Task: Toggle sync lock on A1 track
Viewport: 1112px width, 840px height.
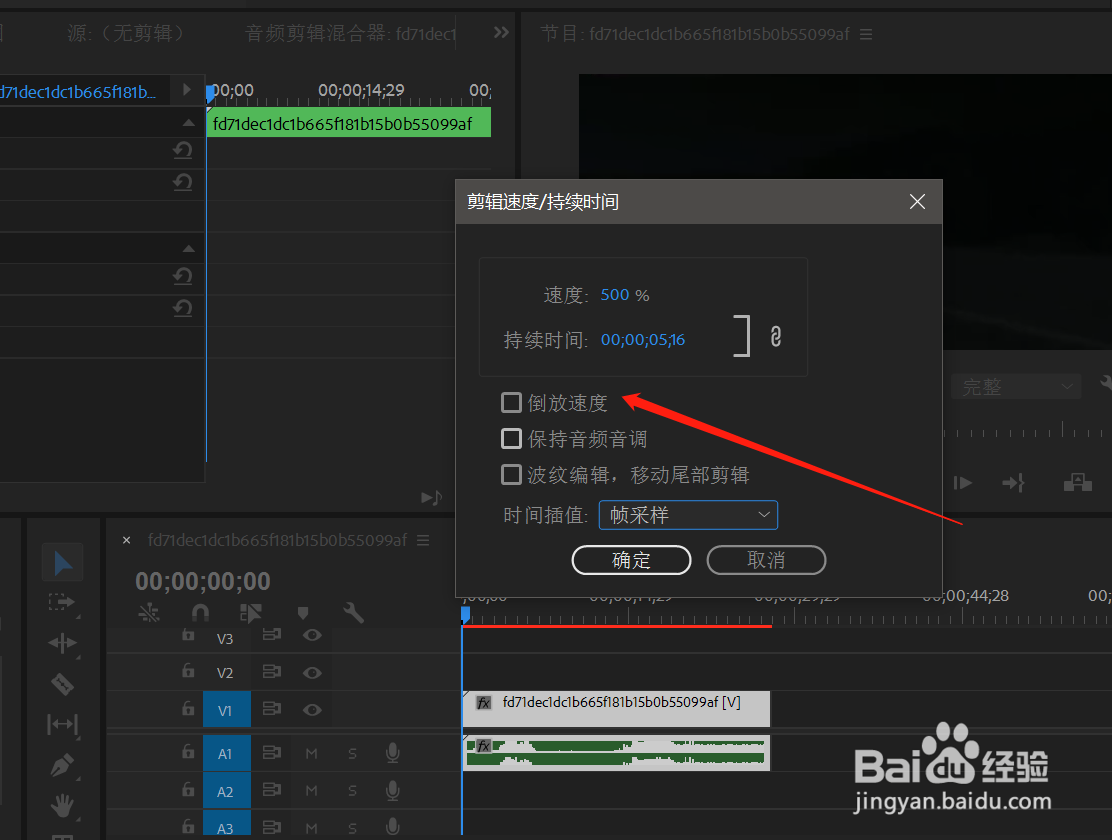Action: click(x=272, y=752)
